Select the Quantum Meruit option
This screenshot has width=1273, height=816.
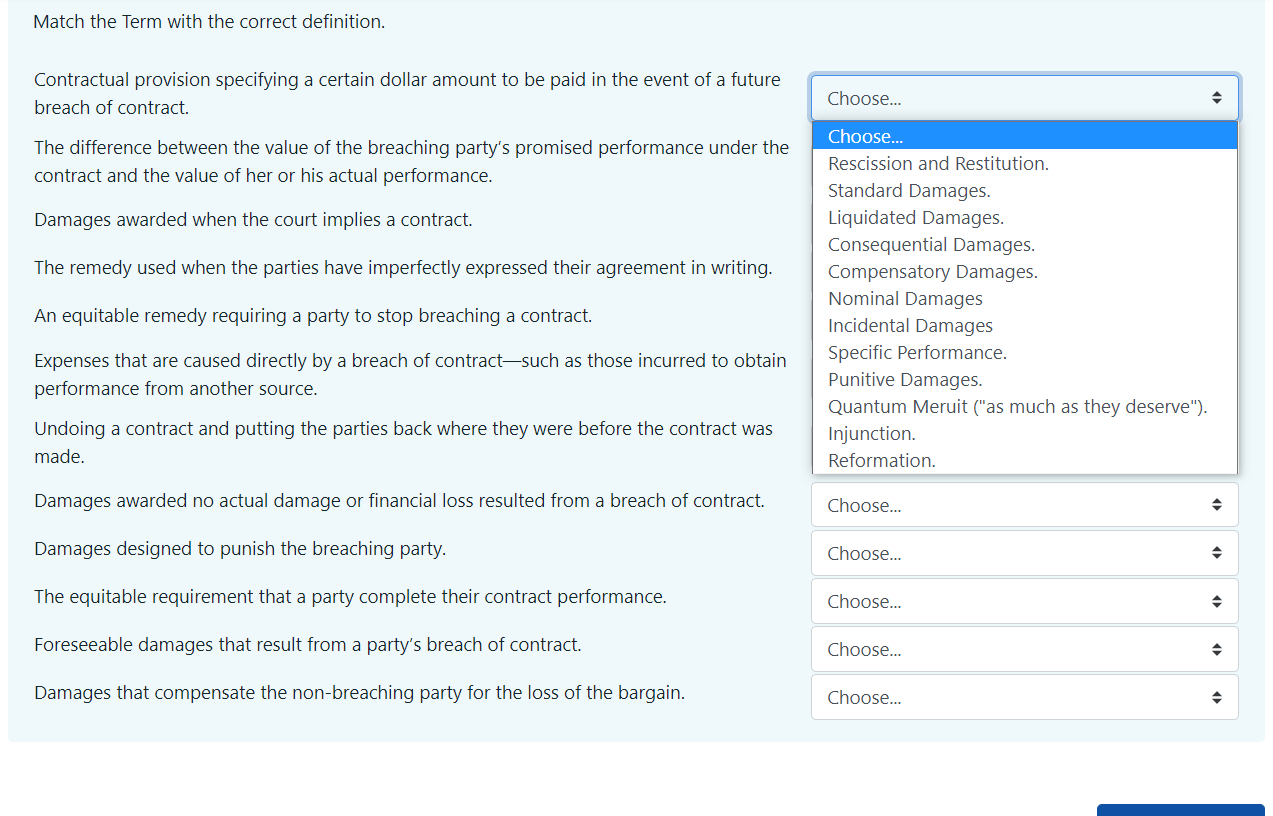point(1017,407)
